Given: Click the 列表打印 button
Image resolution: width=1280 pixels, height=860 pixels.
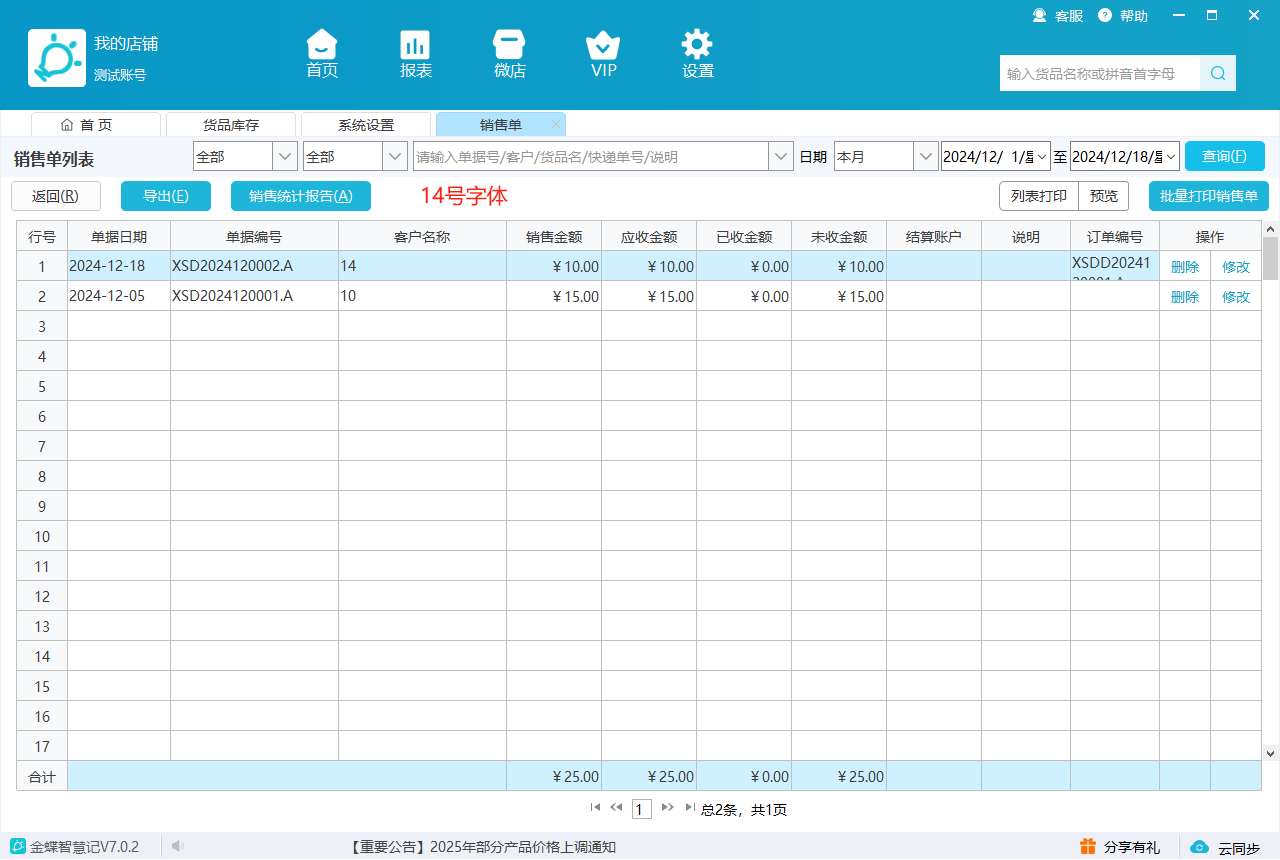Looking at the screenshot, I should click(x=1039, y=196).
